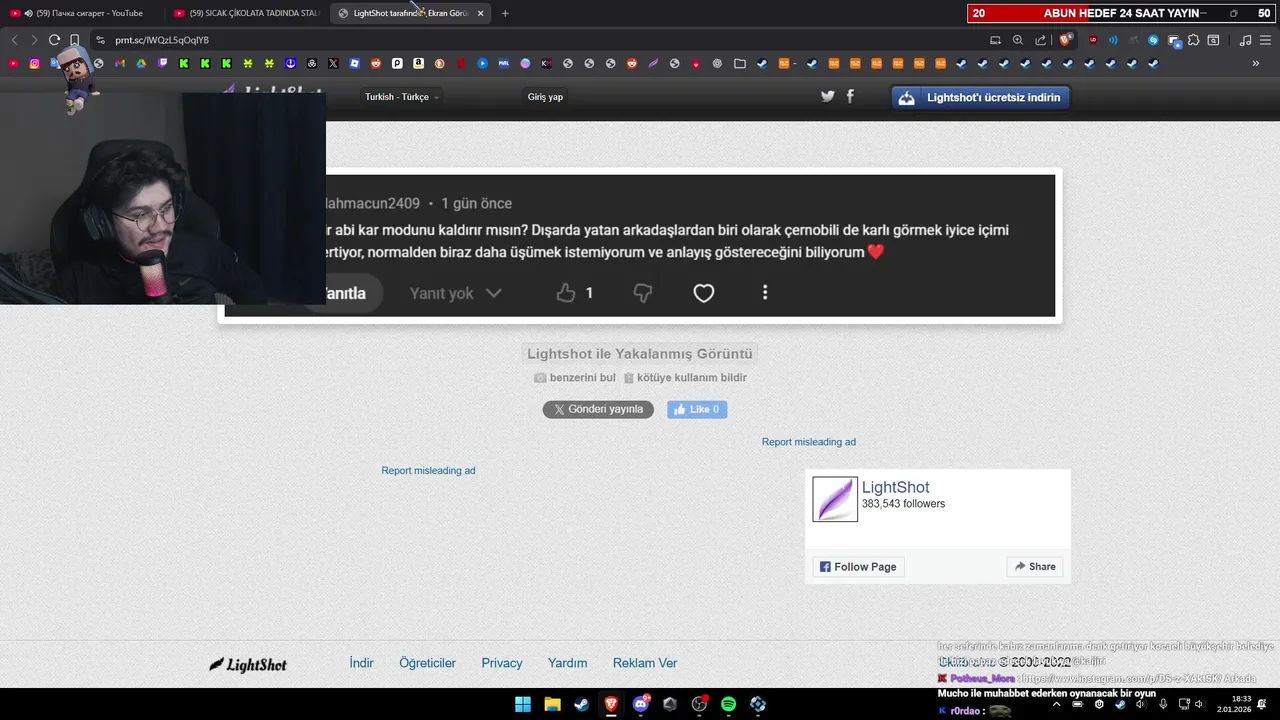Open the Windows Start button
Viewport: 1280px width, 720px height.
point(523,704)
